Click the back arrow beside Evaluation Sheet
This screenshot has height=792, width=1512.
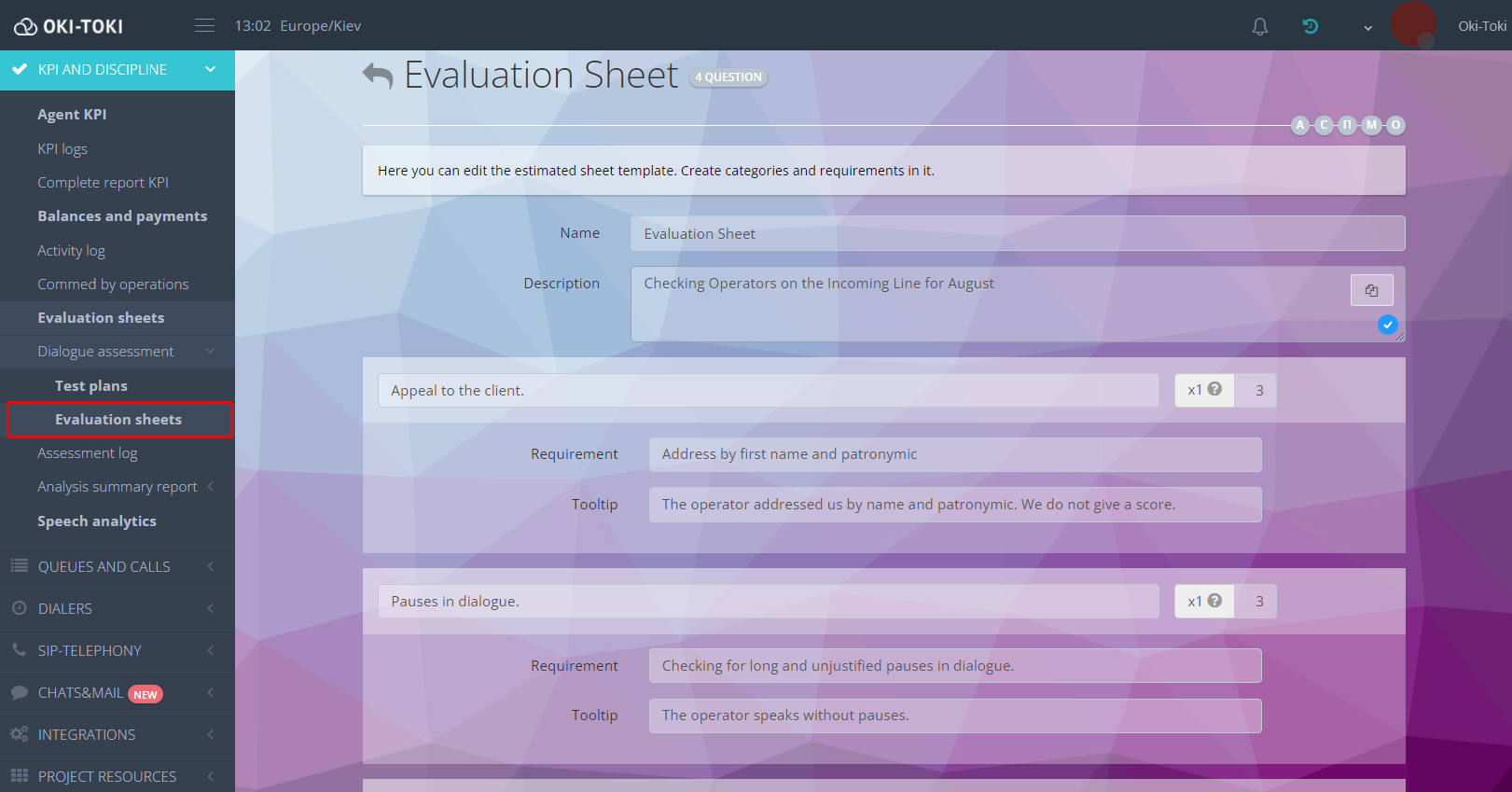pyautogui.click(x=378, y=76)
